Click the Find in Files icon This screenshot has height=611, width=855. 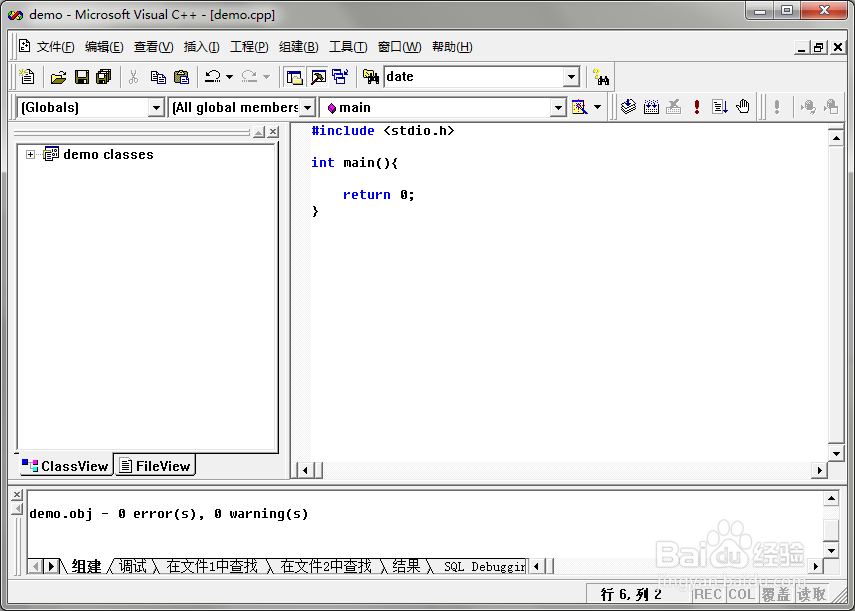(371, 77)
